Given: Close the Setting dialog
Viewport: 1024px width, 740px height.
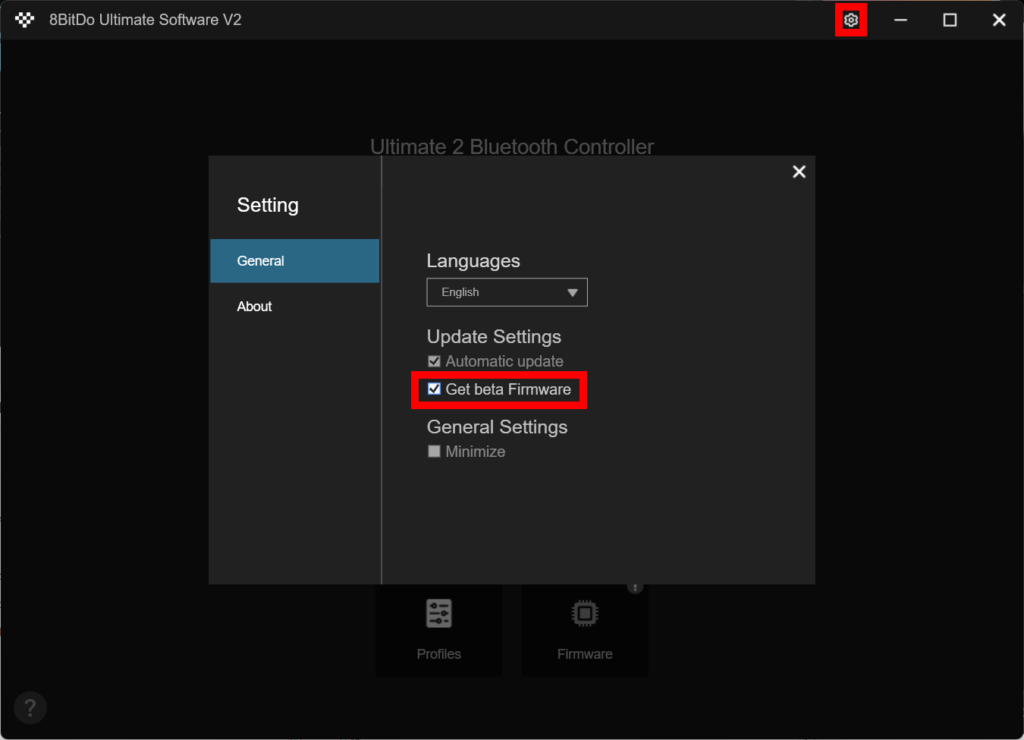Looking at the screenshot, I should pos(798,171).
